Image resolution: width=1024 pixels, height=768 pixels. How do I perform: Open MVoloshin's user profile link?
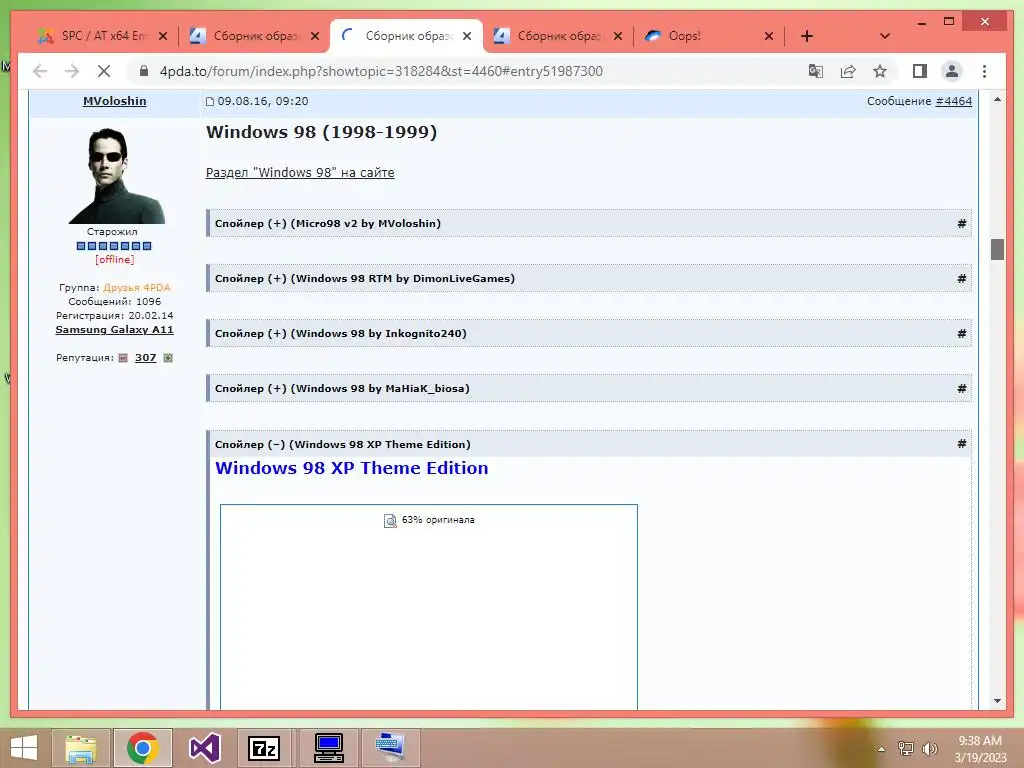point(114,101)
